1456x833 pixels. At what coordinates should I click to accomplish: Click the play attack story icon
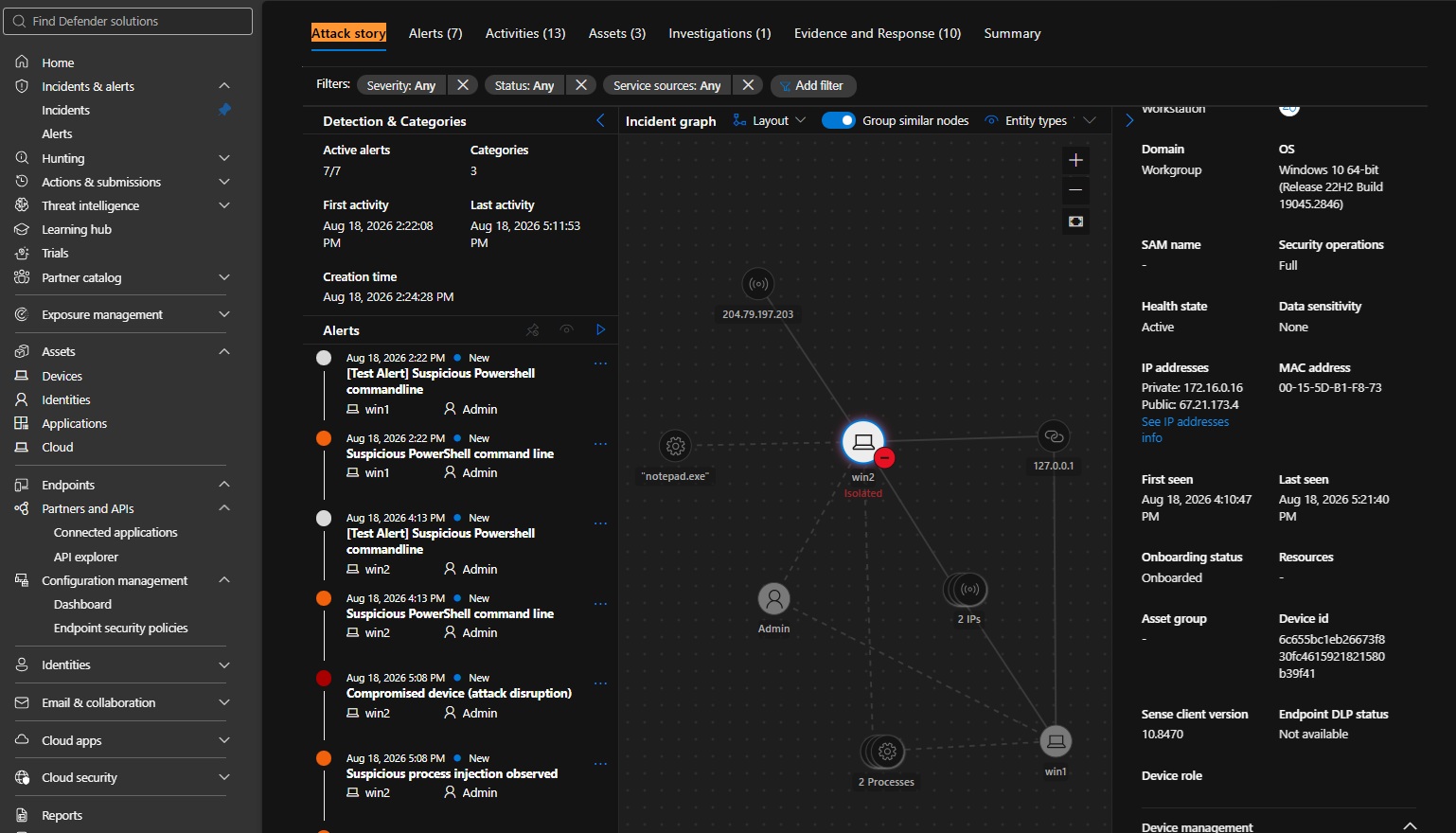coord(600,329)
